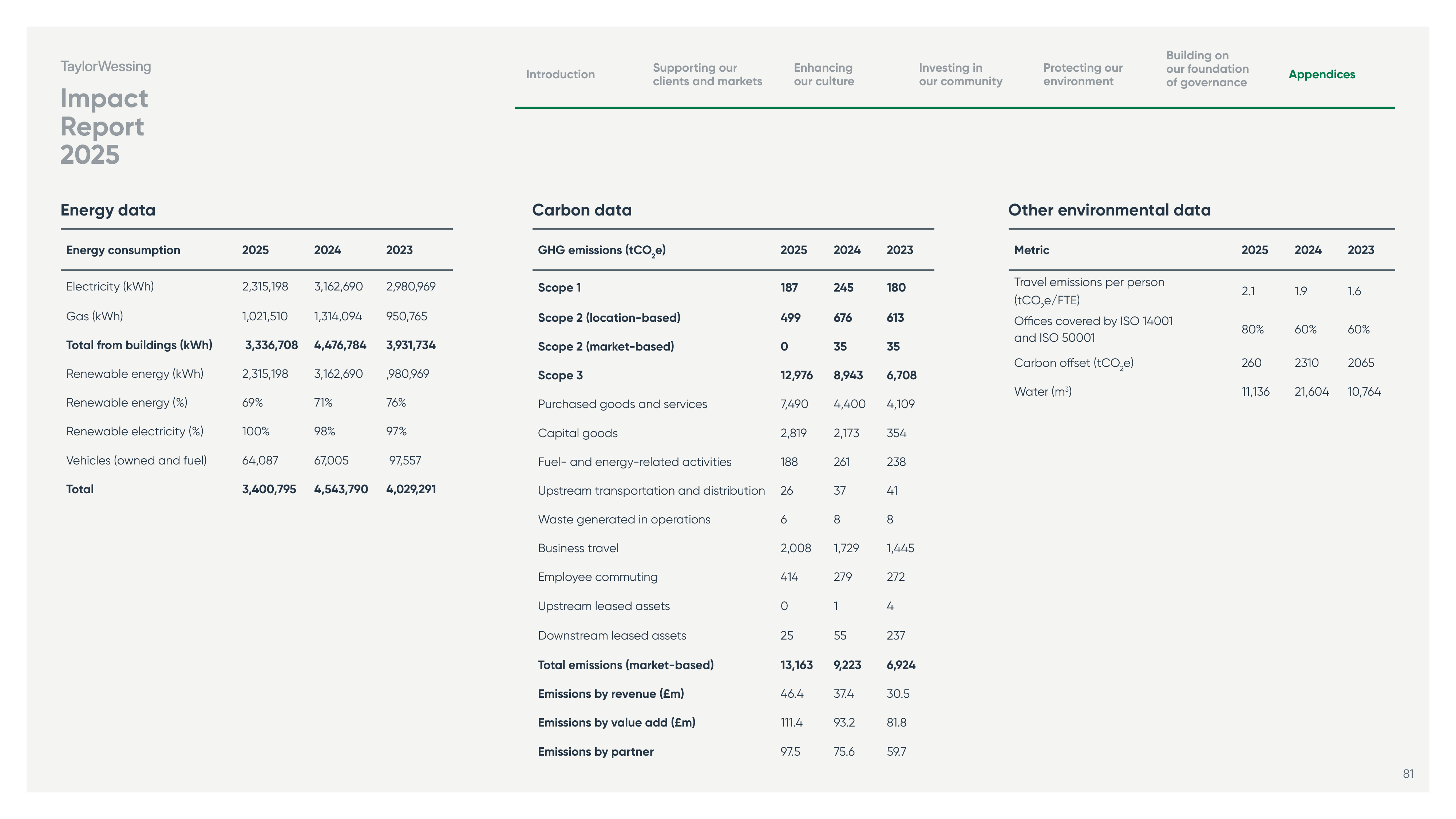Click Downstream leased assets label
The height and width of the screenshot is (819, 1456).
(x=612, y=635)
